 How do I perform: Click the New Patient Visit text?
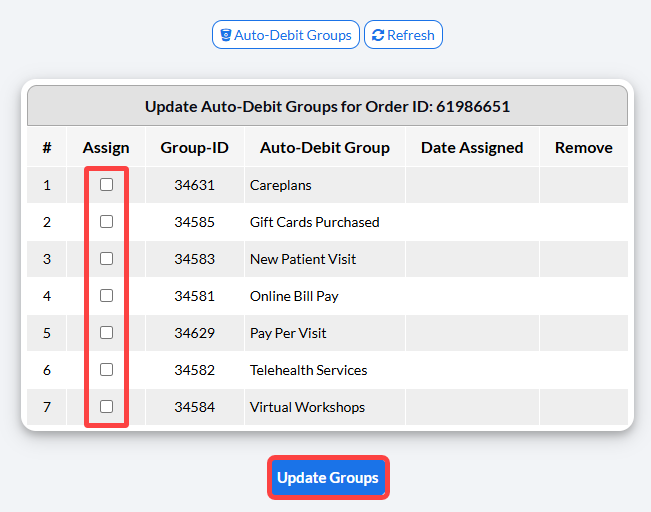pos(303,259)
